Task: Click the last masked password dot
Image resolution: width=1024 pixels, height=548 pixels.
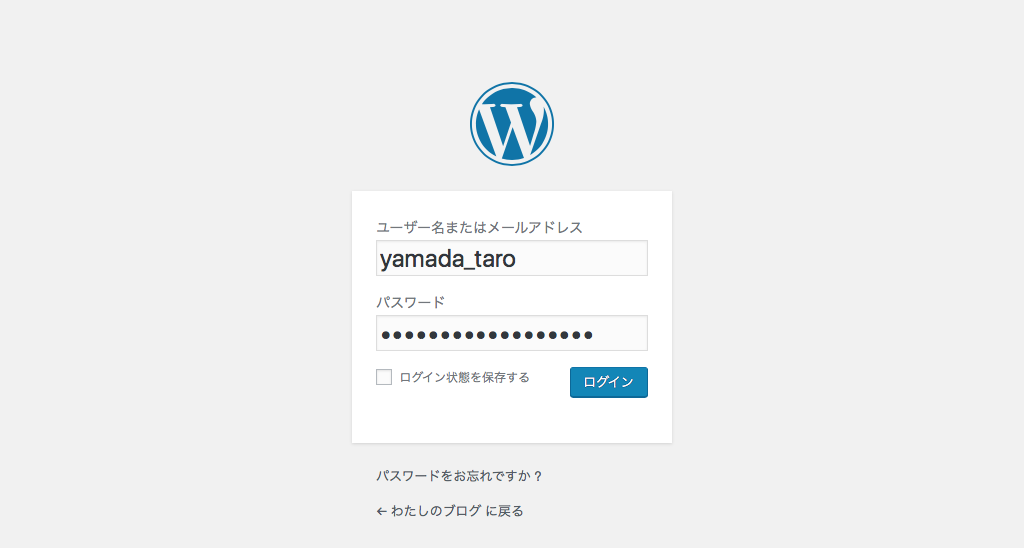Action: [588, 335]
